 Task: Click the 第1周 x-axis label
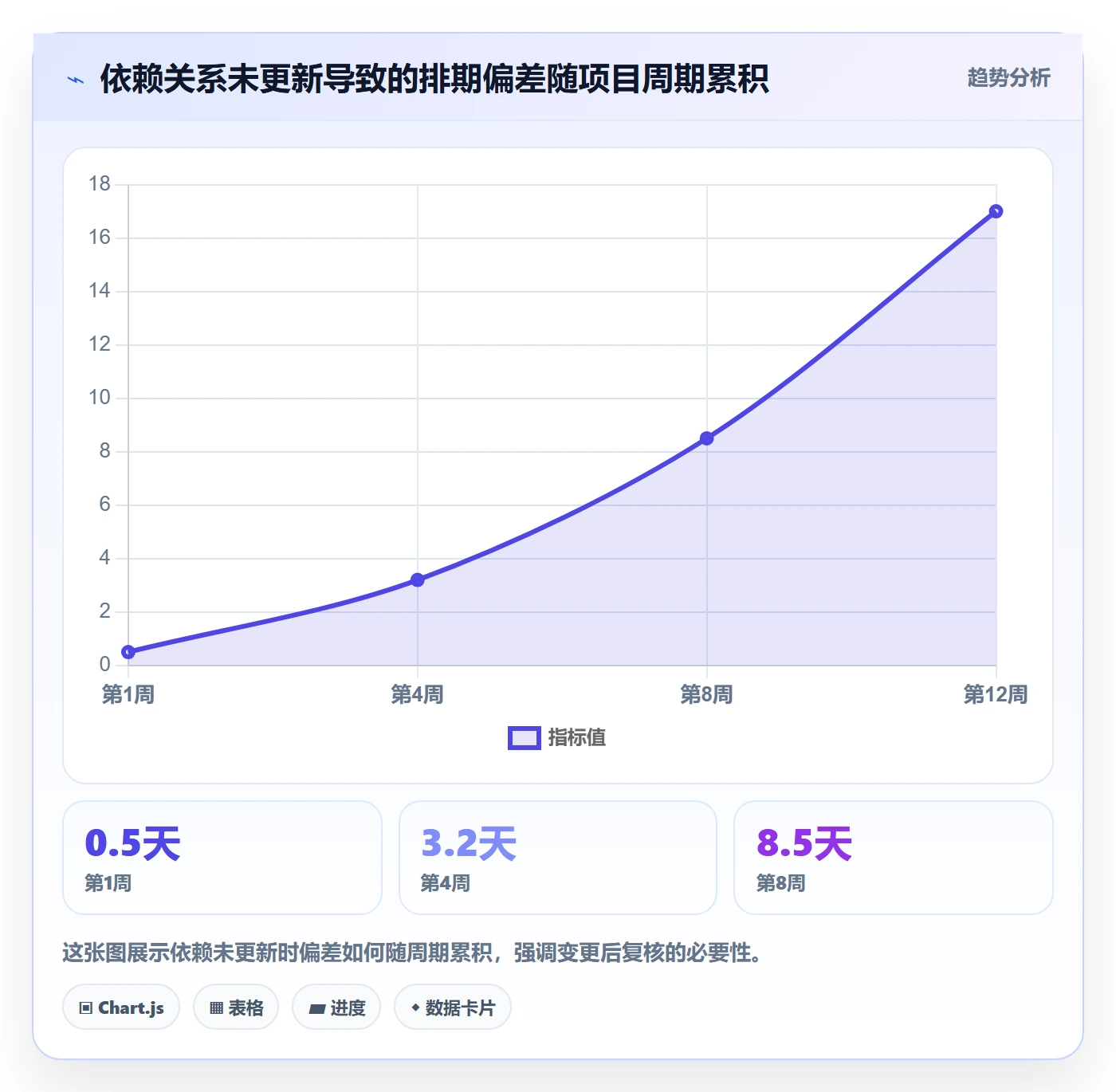click(128, 695)
